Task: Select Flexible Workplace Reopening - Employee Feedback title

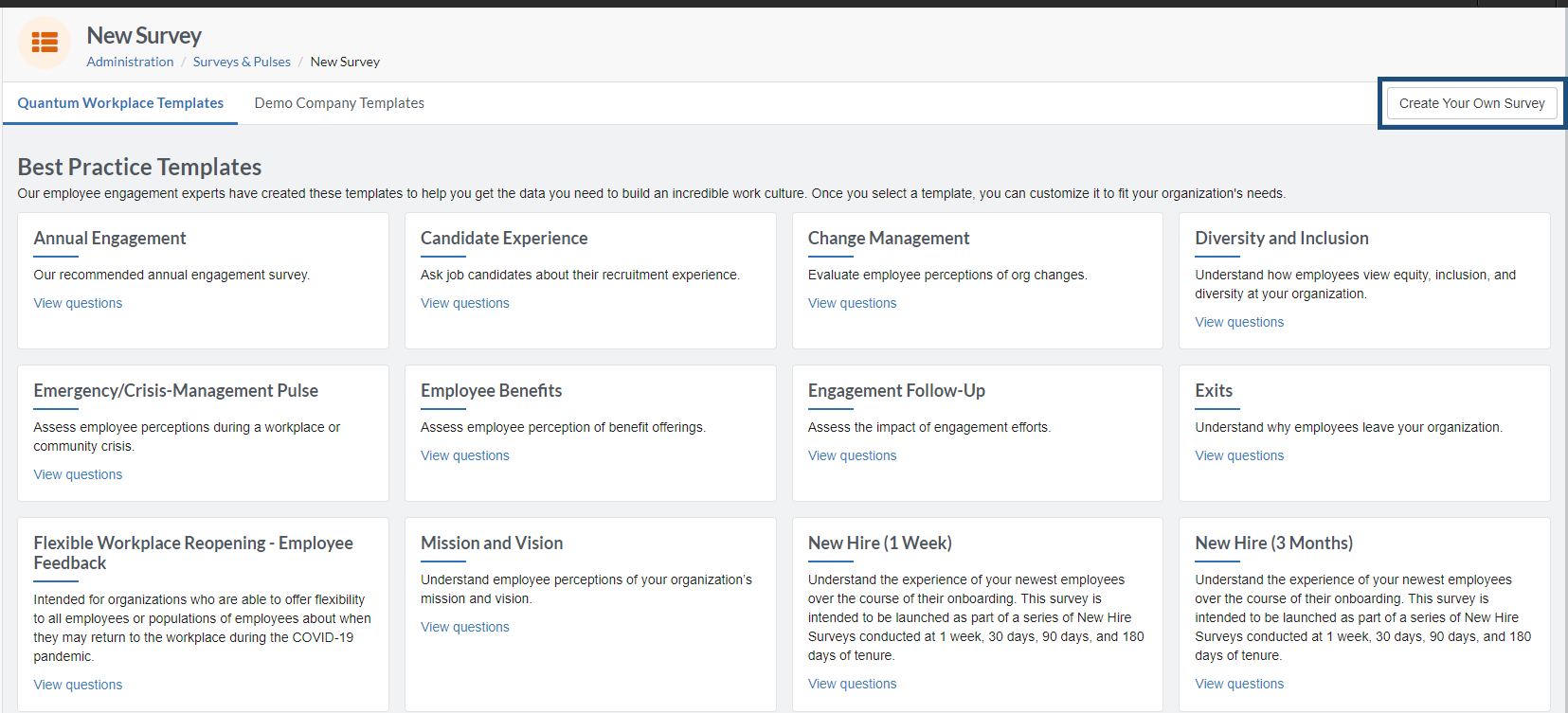Action: click(x=193, y=553)
